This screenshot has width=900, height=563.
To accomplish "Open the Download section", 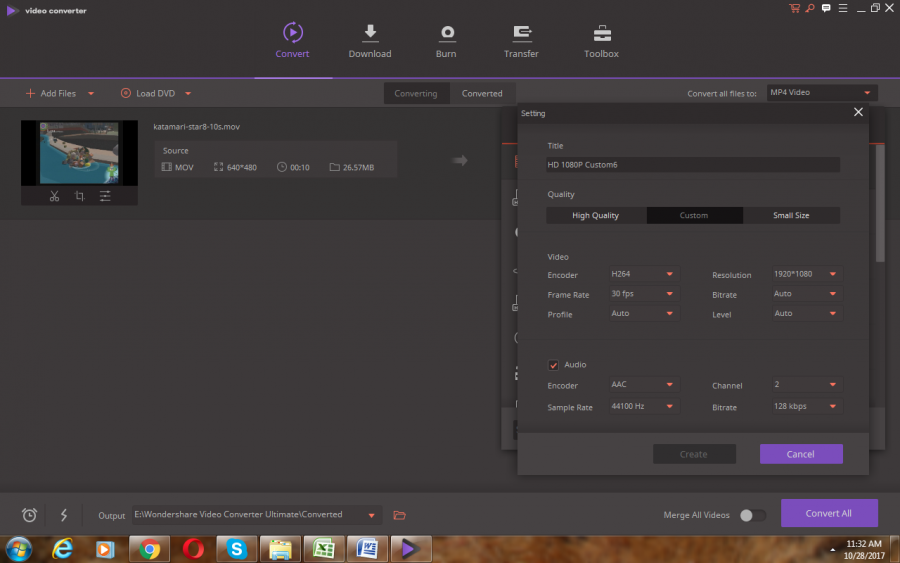I will coord(370,41).
